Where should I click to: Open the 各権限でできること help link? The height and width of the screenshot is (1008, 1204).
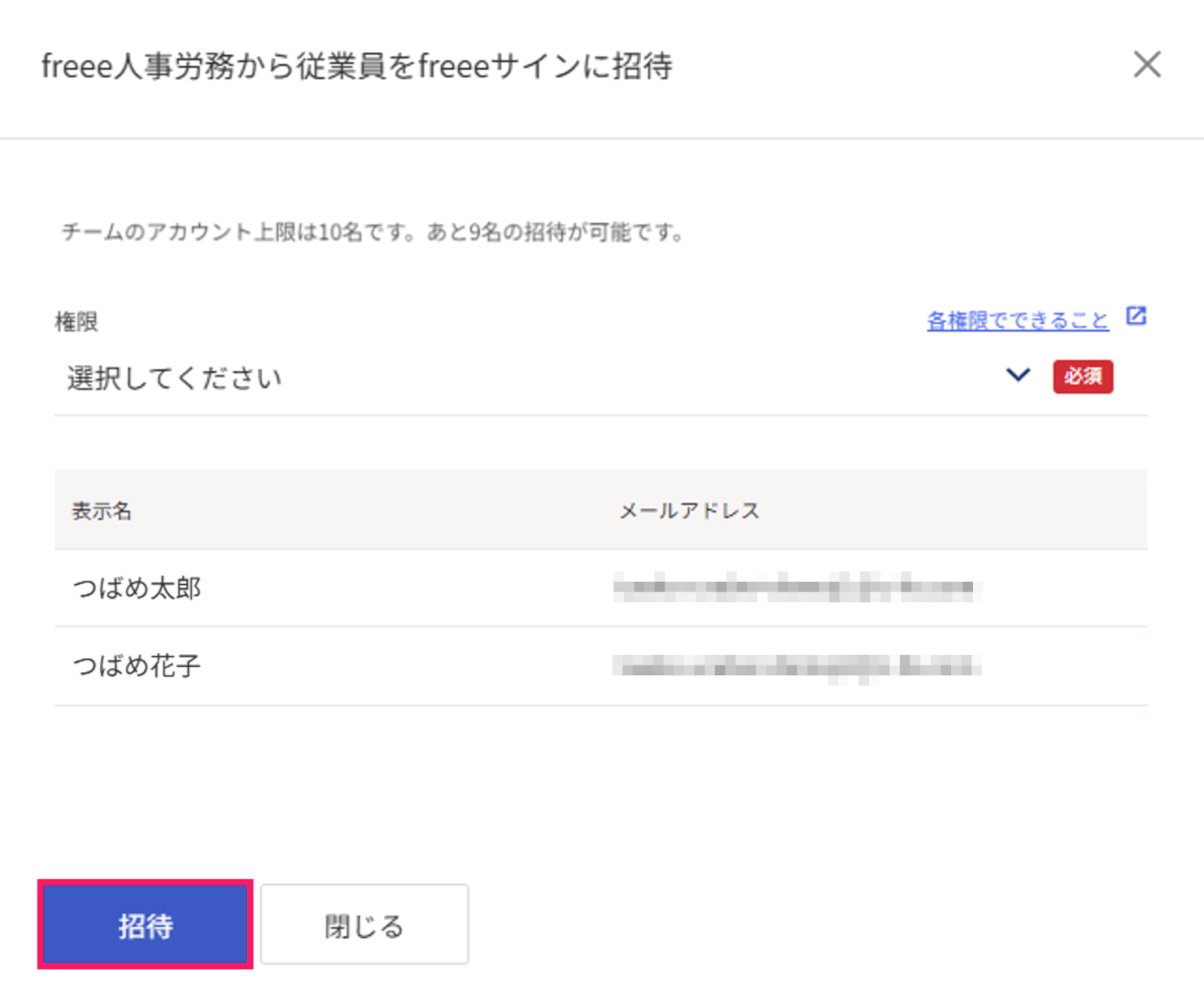point(1017,321)
